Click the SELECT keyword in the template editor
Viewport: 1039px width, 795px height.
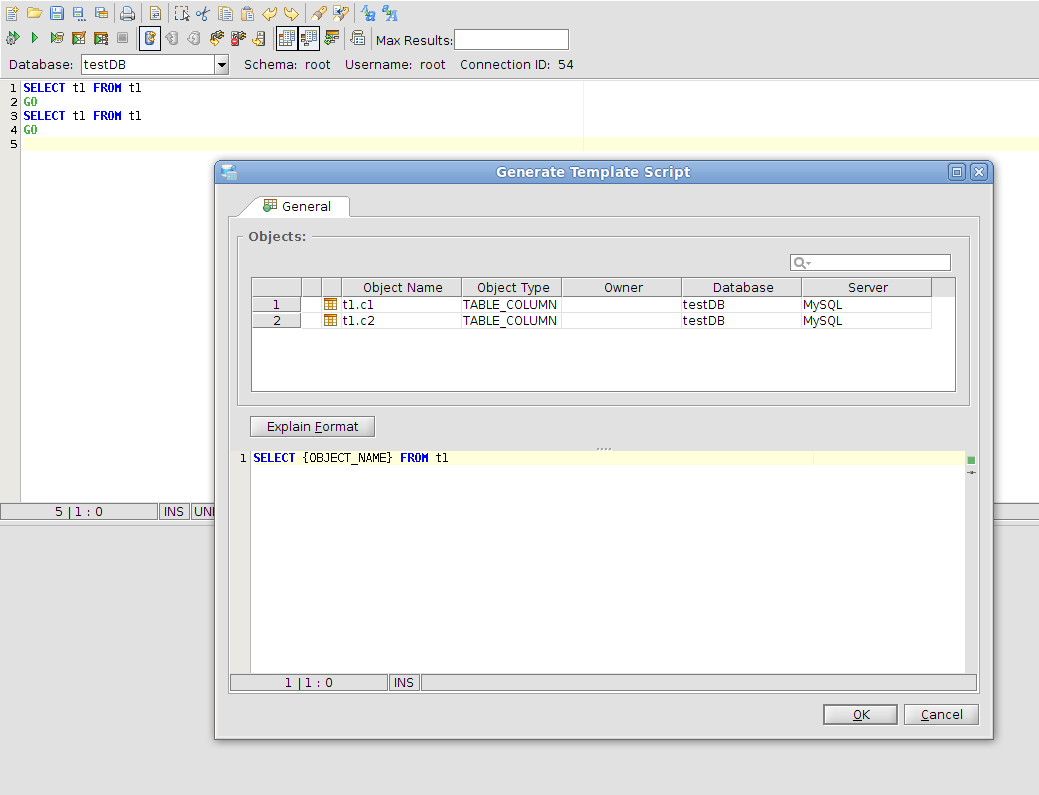(274, 458)
